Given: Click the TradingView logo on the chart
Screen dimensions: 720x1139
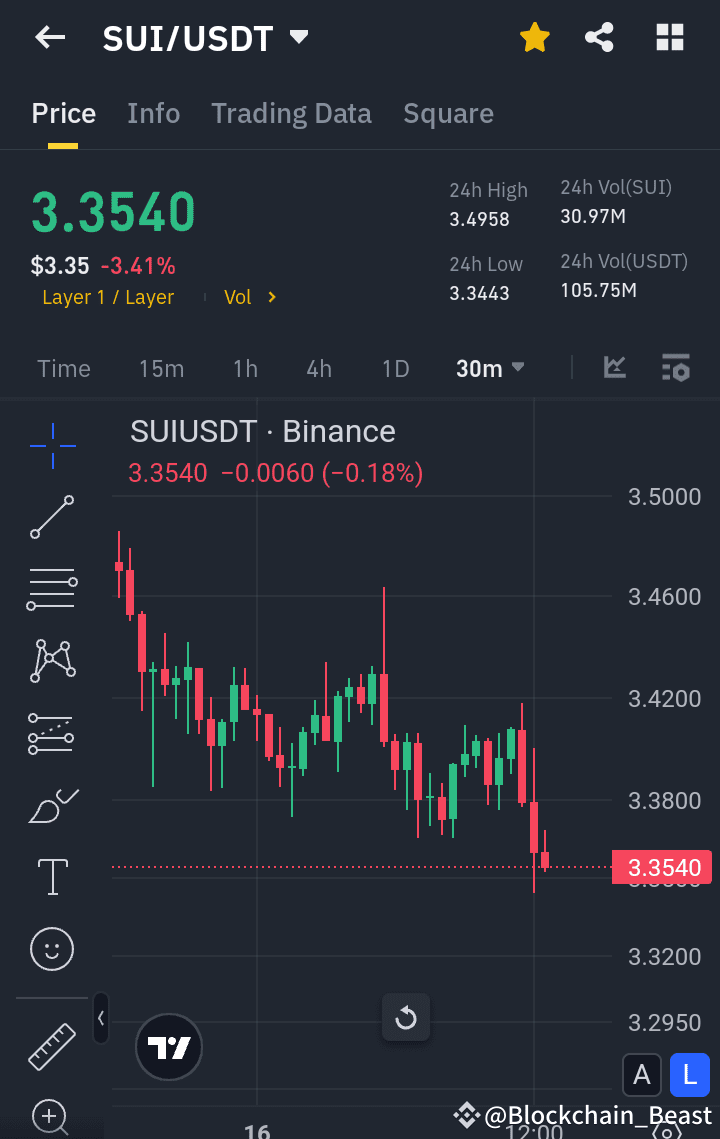Looking at the screenshot, I should coord(168,1047).
